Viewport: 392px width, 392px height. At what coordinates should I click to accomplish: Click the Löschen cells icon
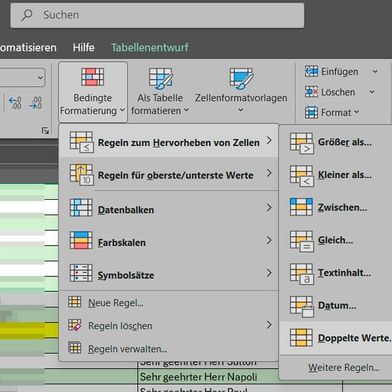(311, 92)
